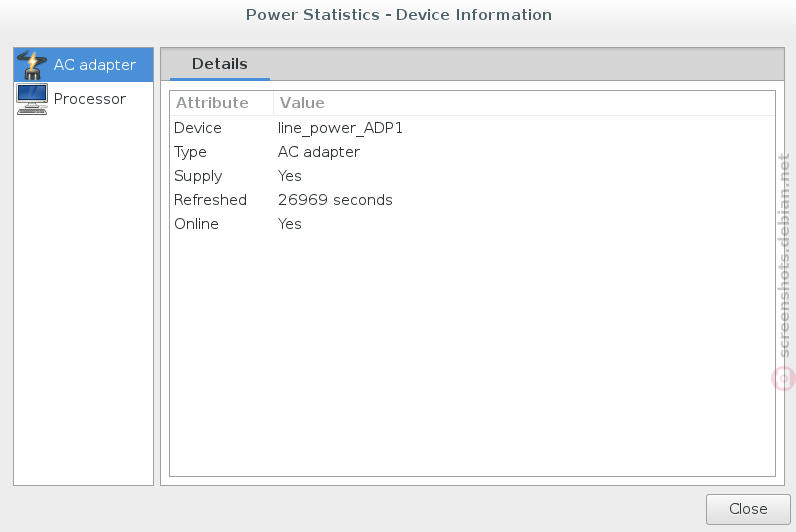This screenshot has width=796, height=532.
Task: Sort by the Attribute column header
Action: click(x=221, y=103)
